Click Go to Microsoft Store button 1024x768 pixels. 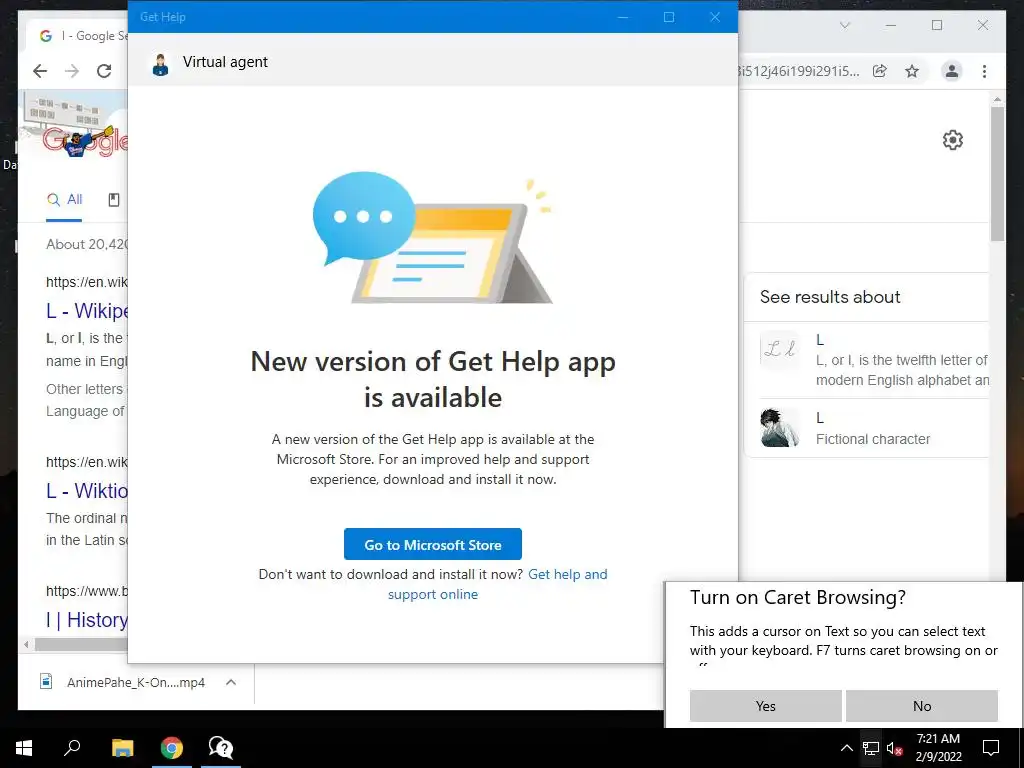click(433, 545)
